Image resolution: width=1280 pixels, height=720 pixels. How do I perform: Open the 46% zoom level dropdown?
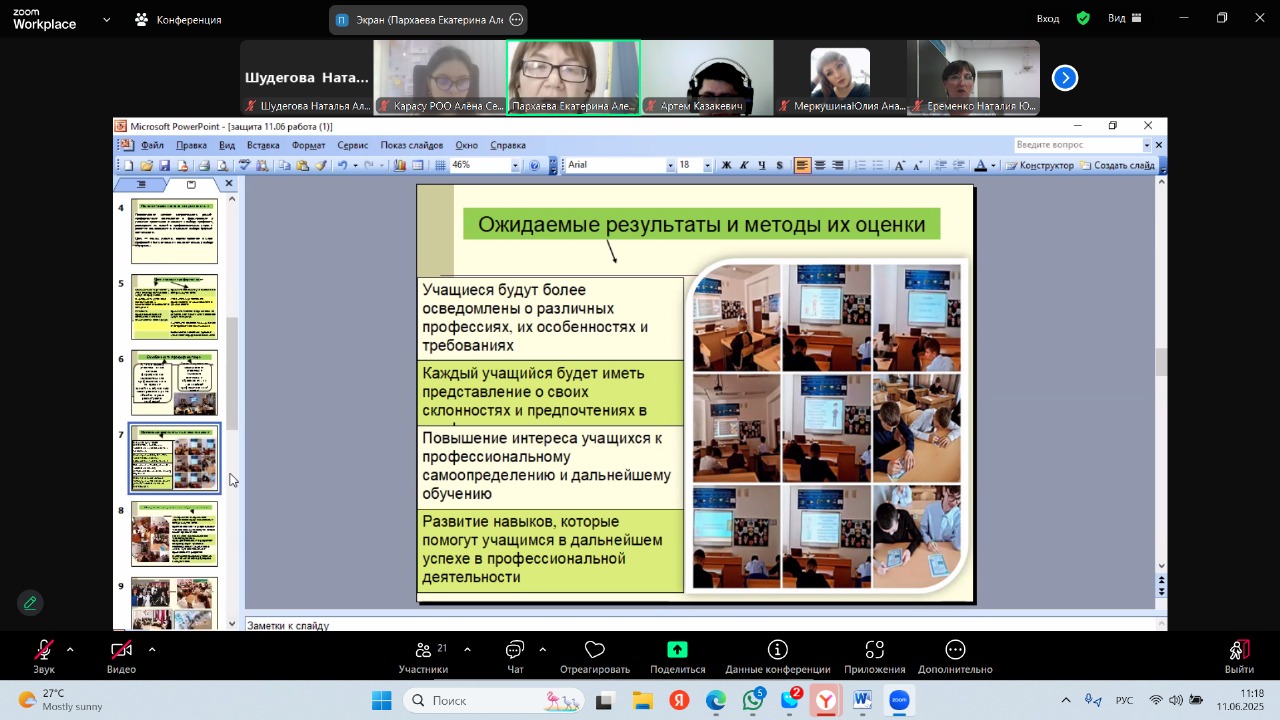click(x=515, y=166)
